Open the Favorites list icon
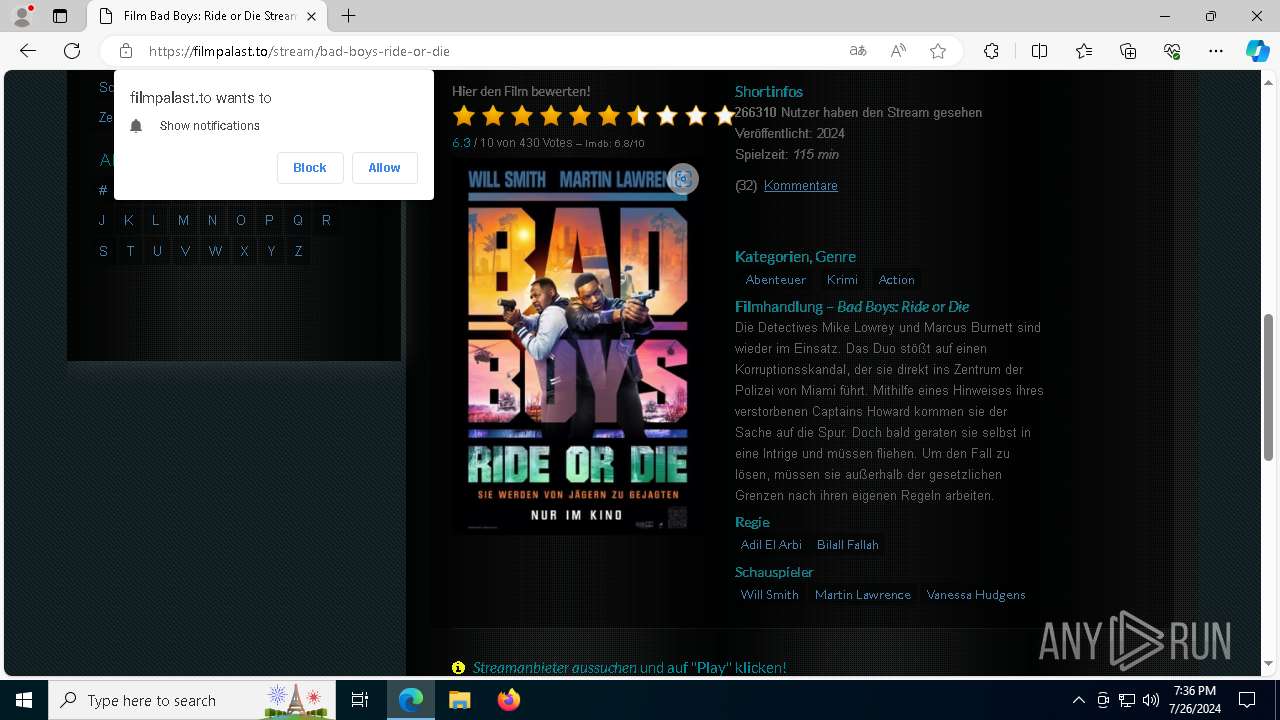Viewport: 1280px width, 720px height. pos(1084,51)
